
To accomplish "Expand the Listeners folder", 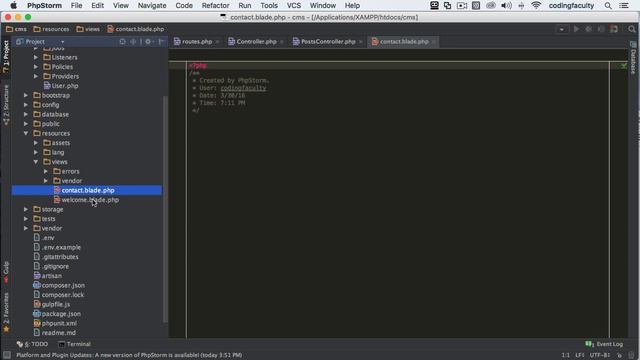I will [x=36, y=58].
